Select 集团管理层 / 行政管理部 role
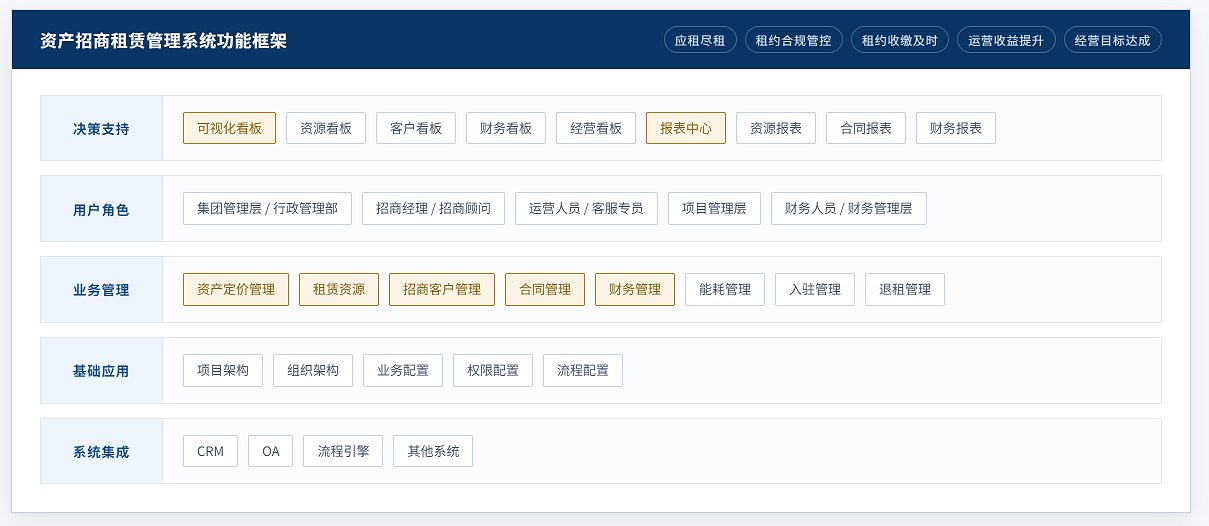This screenshot has height=526, width=1209. [x=267, y=209]
